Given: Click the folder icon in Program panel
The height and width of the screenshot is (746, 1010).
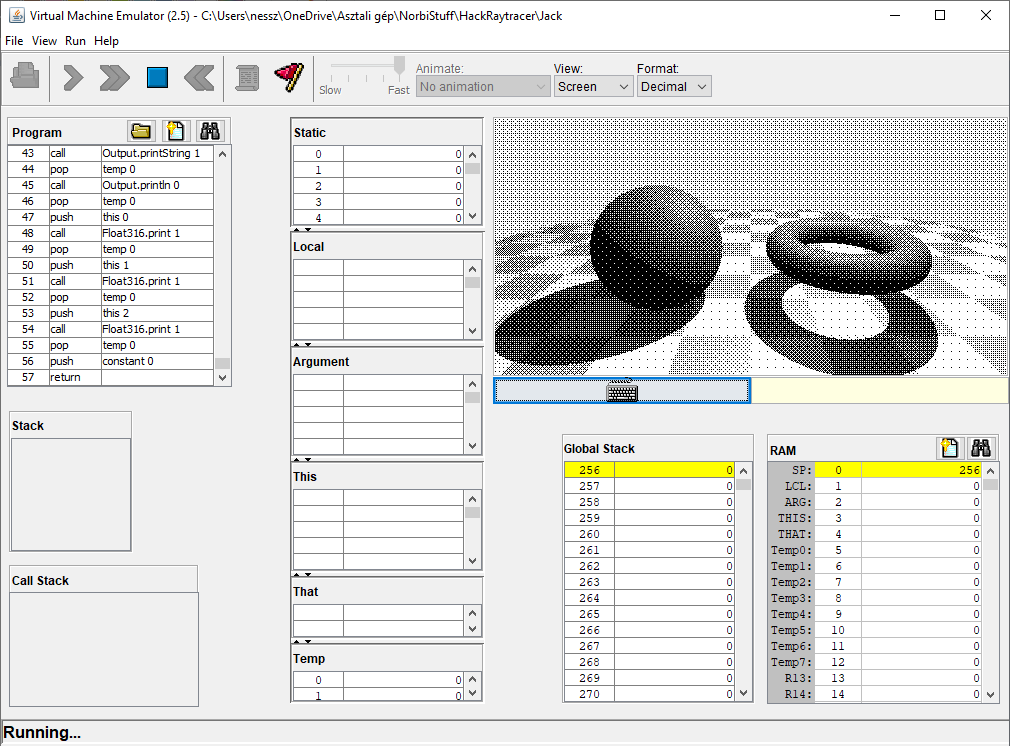Looking at the screenshot, I should (141, 131).
